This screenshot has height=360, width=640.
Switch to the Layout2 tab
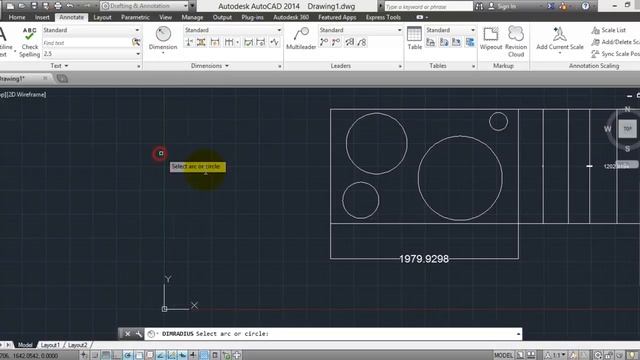tap(77, 345)
